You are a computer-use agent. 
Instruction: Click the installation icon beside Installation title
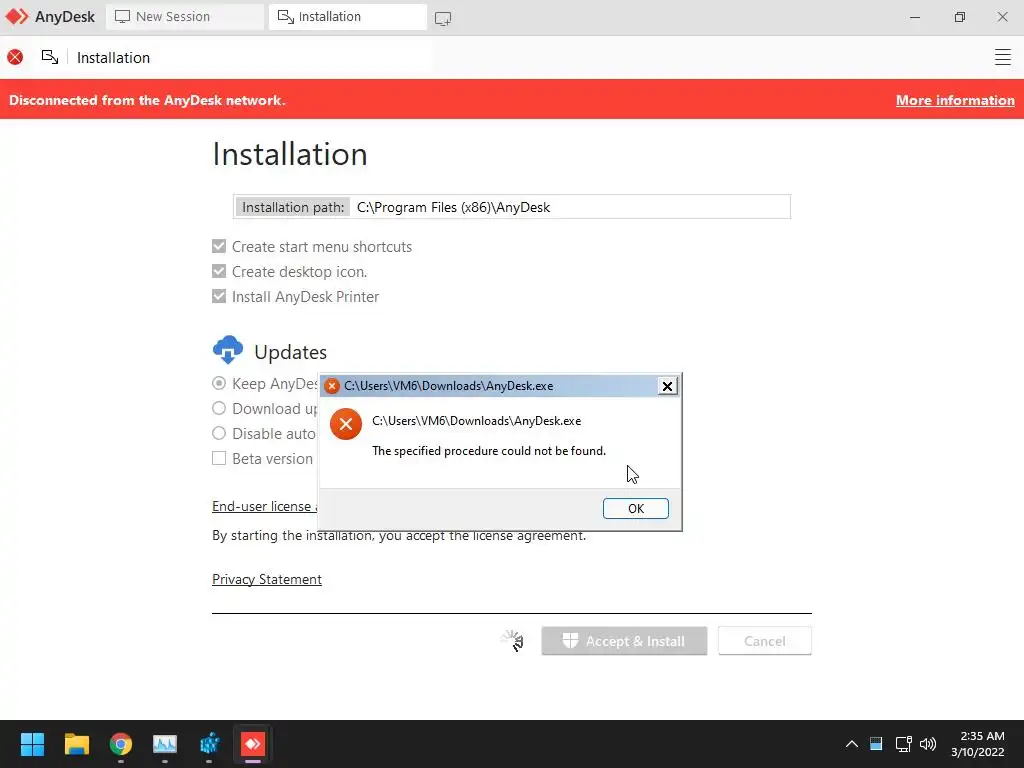[x=50, y=57]
